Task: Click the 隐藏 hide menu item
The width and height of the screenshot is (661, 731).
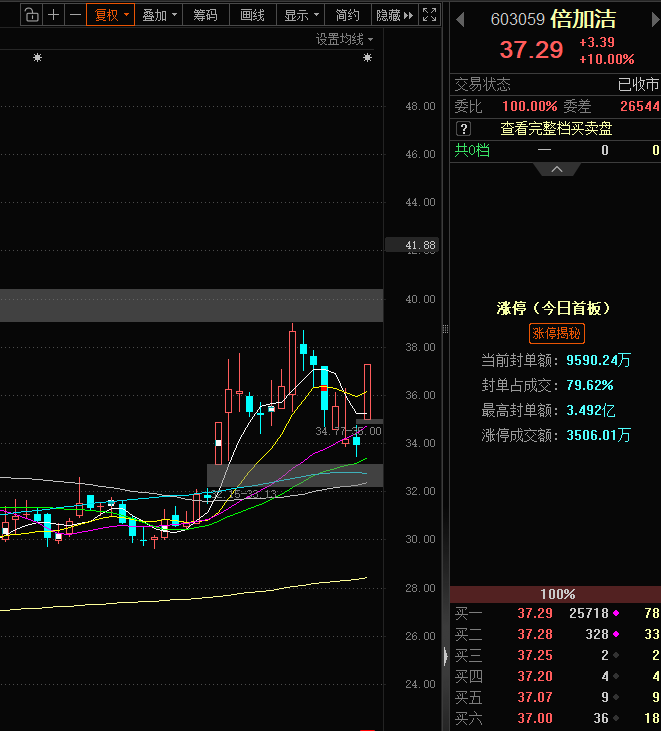Action: point(393,15)
